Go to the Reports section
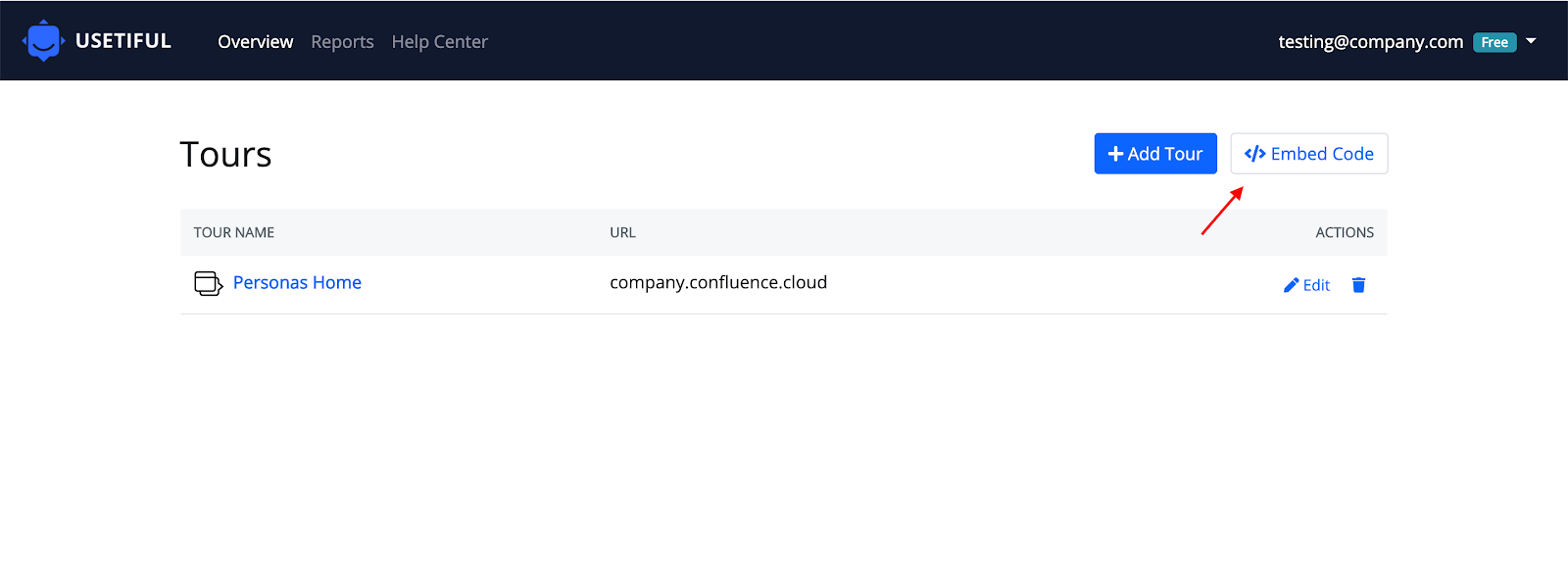This screenshot has height=577, width=1568. click(x=342, y=42)
